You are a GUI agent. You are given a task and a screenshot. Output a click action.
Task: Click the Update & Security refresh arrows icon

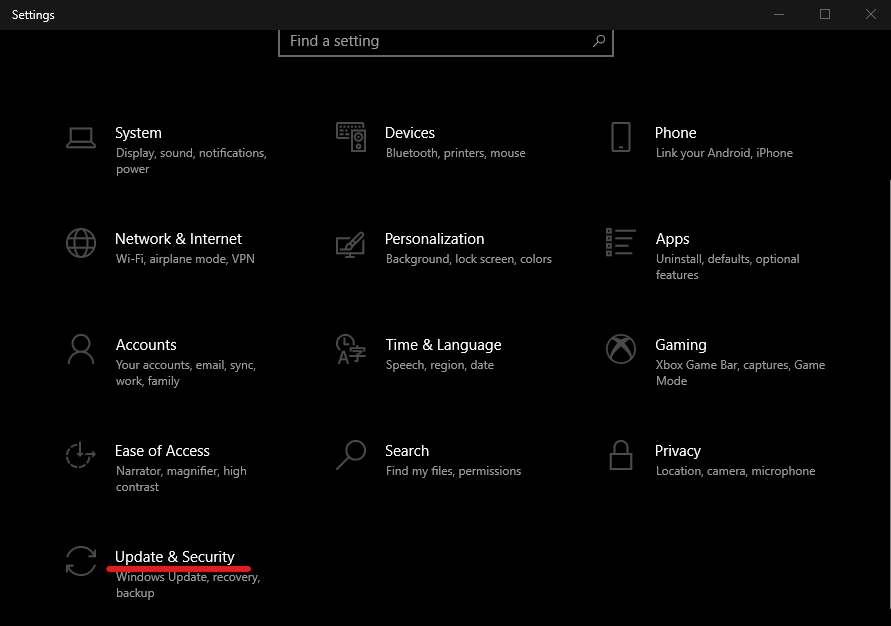tap(81, 561)
